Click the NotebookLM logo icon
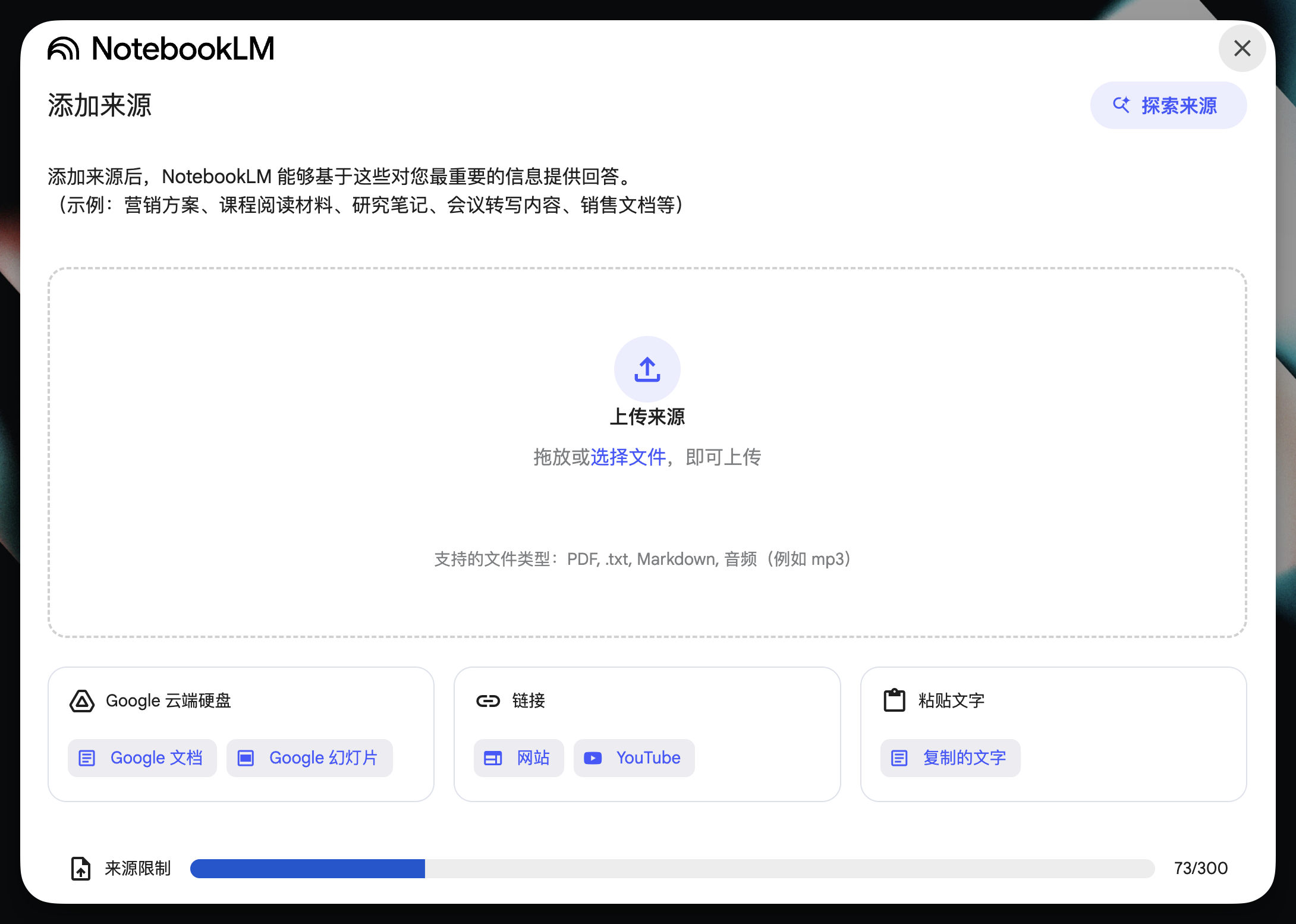The height and width of the screenshot is (924, 1296). tap(64, 48)
